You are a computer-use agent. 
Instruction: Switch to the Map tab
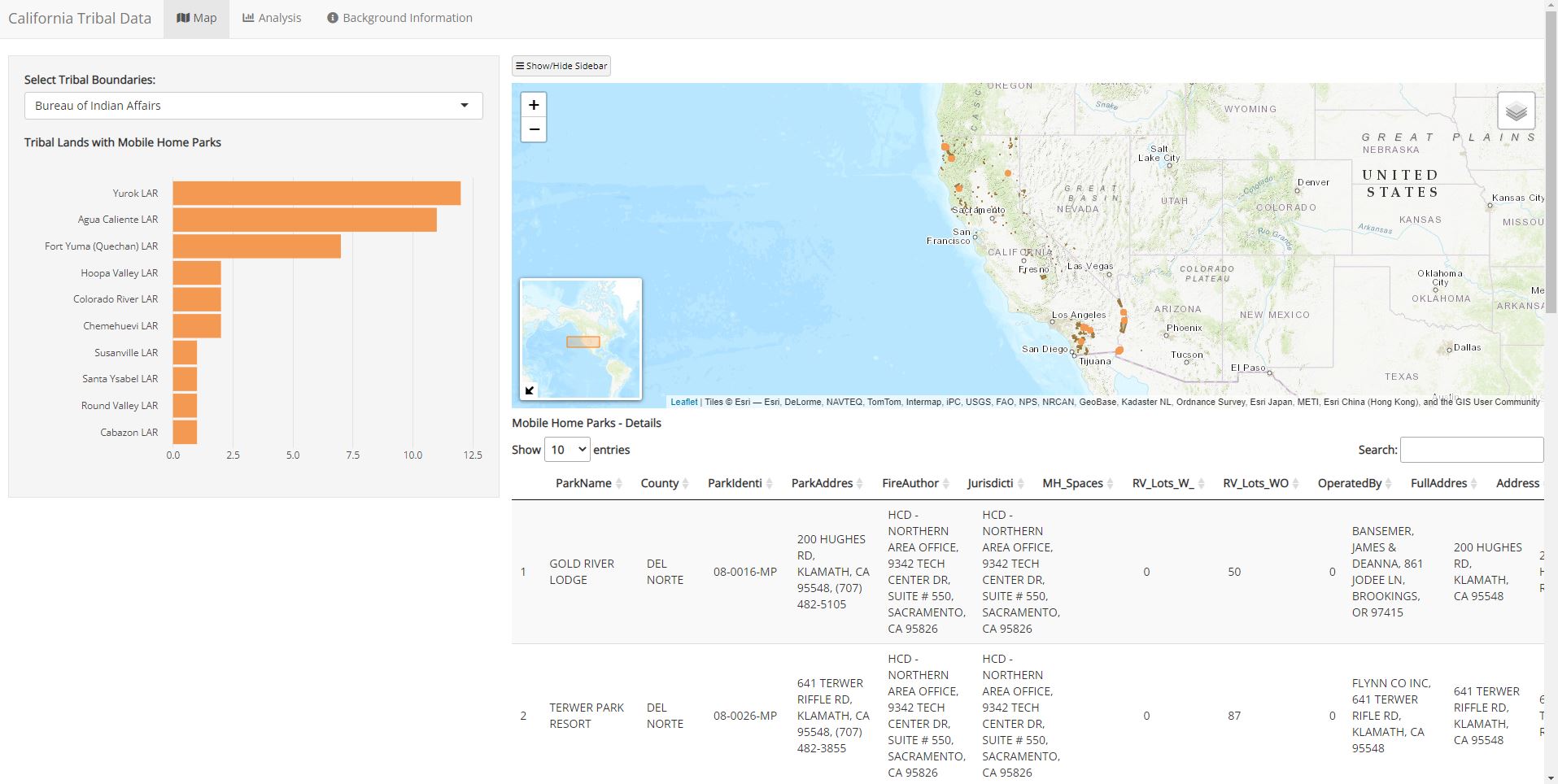(197, 18)
